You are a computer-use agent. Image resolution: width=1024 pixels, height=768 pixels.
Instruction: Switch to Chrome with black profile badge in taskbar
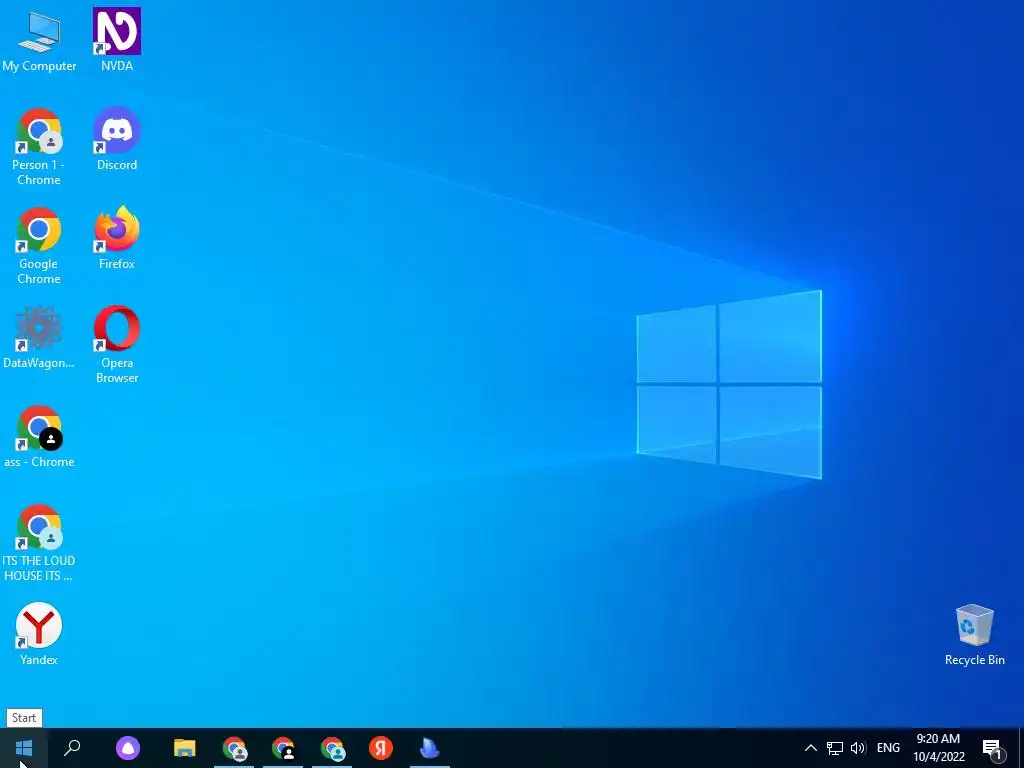(283, 748)
